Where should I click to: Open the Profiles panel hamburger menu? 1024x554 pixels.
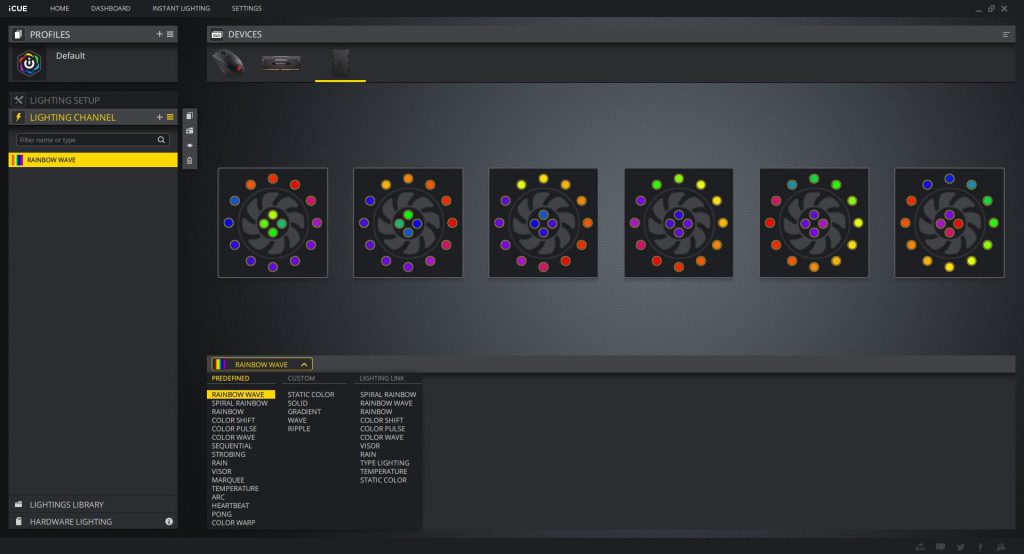[170, 34]
